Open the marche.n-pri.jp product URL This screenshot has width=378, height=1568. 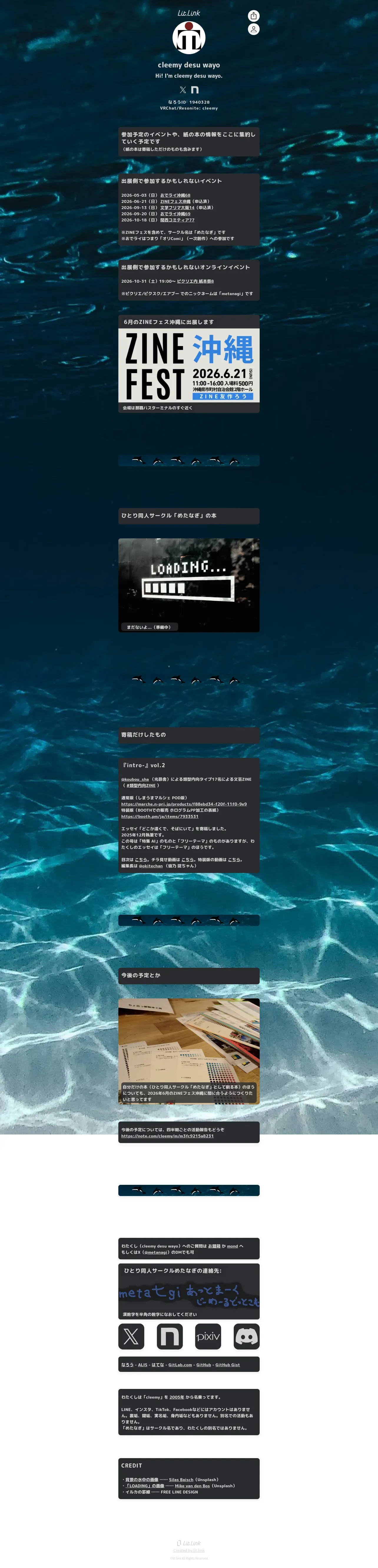184,804
